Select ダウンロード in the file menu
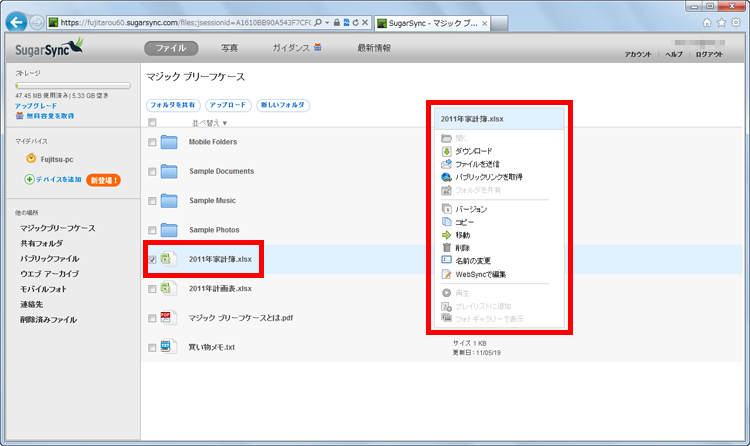Screen dimensions: 750x446 (x=474, y=151)
